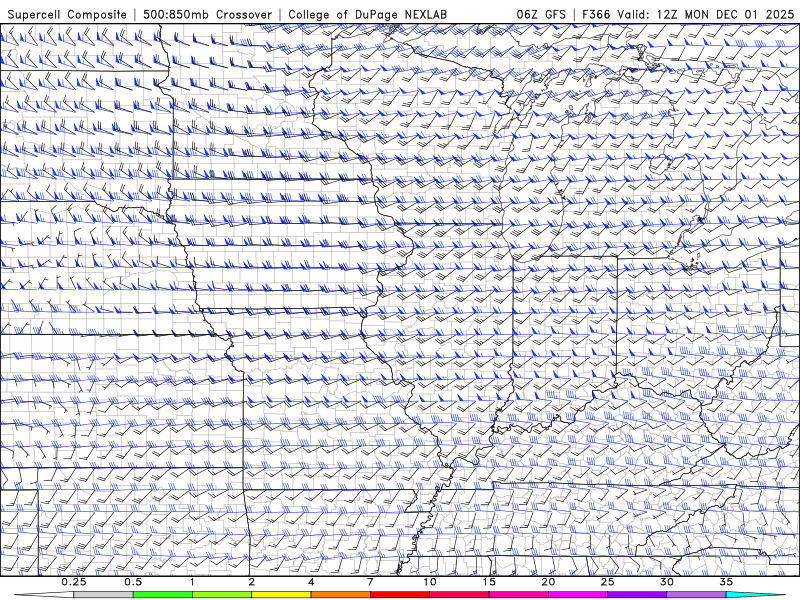Click the legend value 1
This screenshot has height=600, width=800.
pyautogui.click(x=192, y=582)
